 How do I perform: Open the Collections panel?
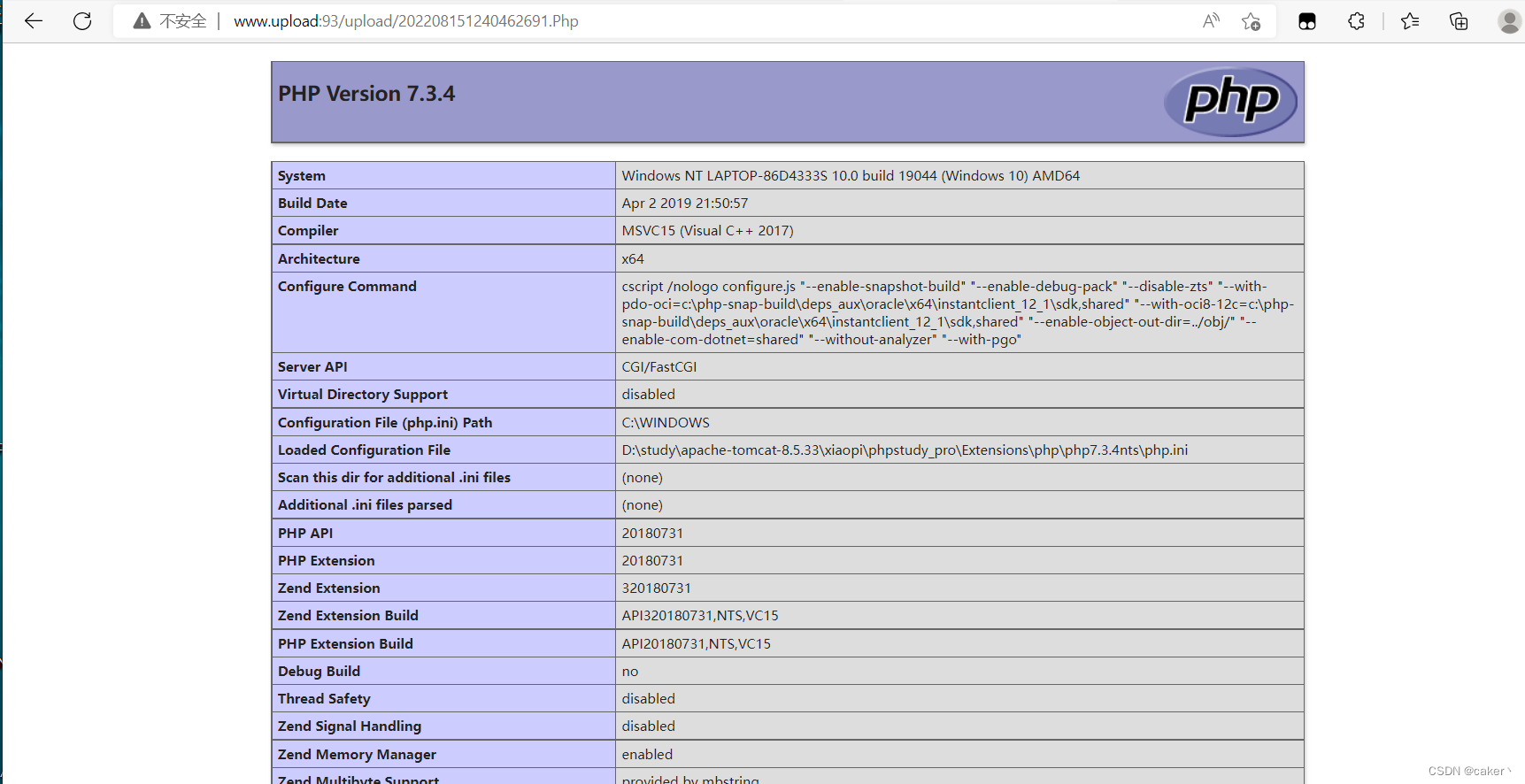click(1459, 21)
